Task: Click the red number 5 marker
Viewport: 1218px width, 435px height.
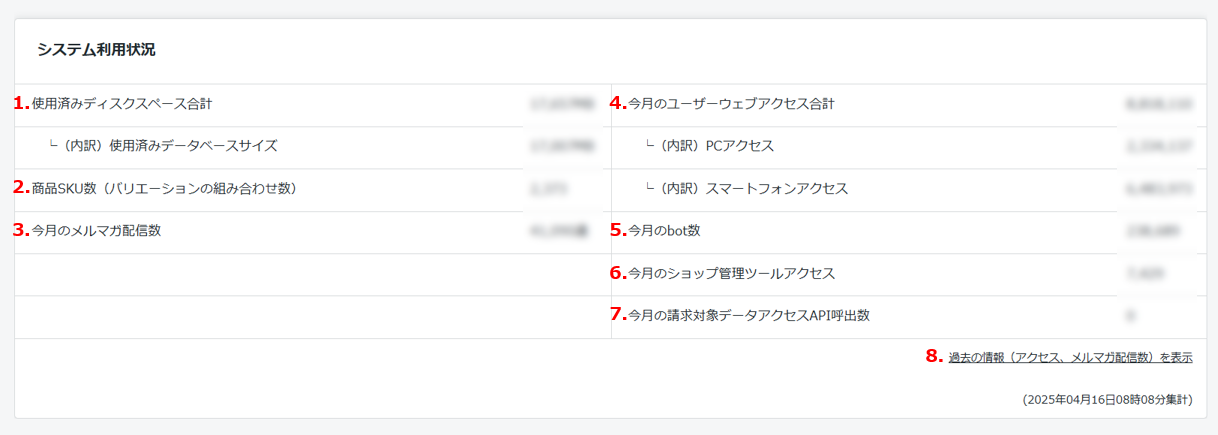Action: (x=618, y=229)
